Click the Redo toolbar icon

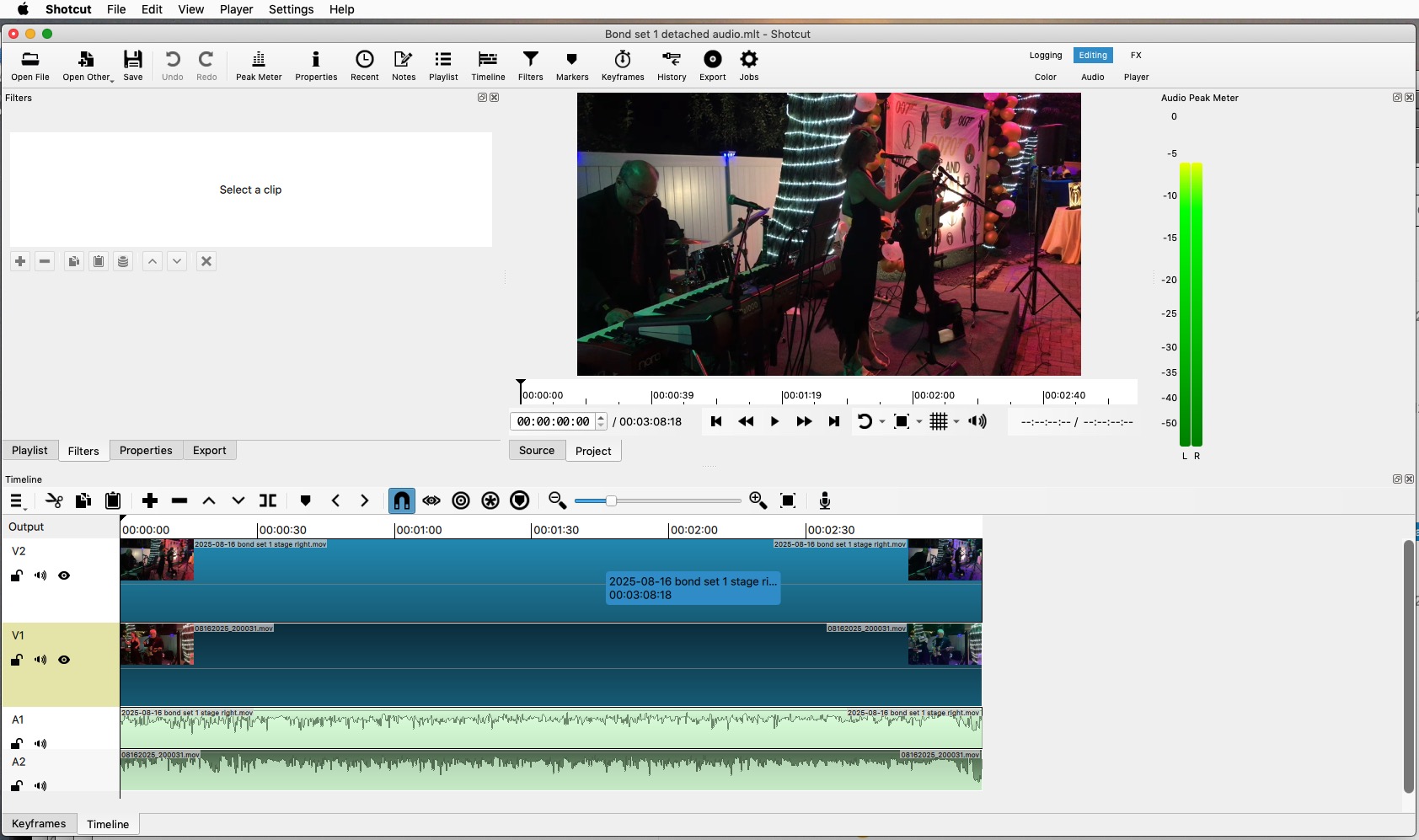206,66
